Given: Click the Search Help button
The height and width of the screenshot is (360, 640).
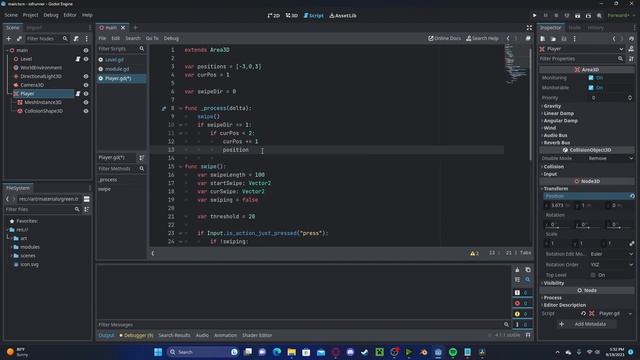Looking at the screenshot, I should 482,38.
